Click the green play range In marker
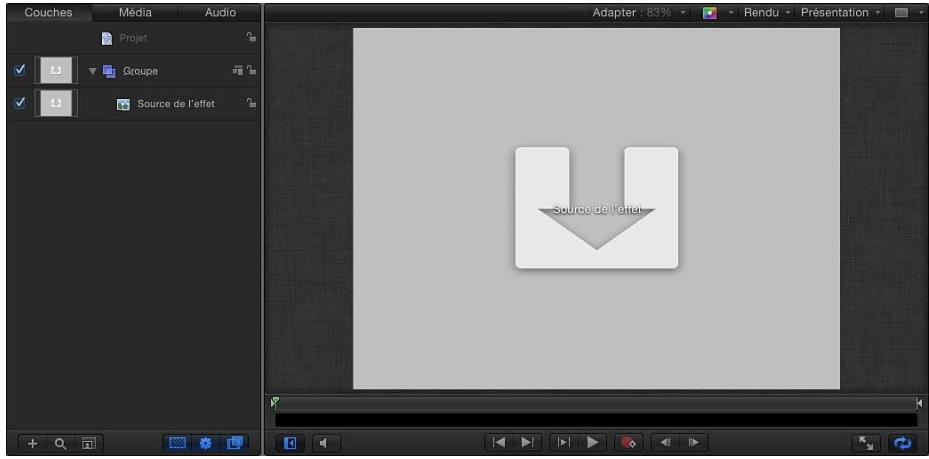The image size is (929, 459). [274, 403]
